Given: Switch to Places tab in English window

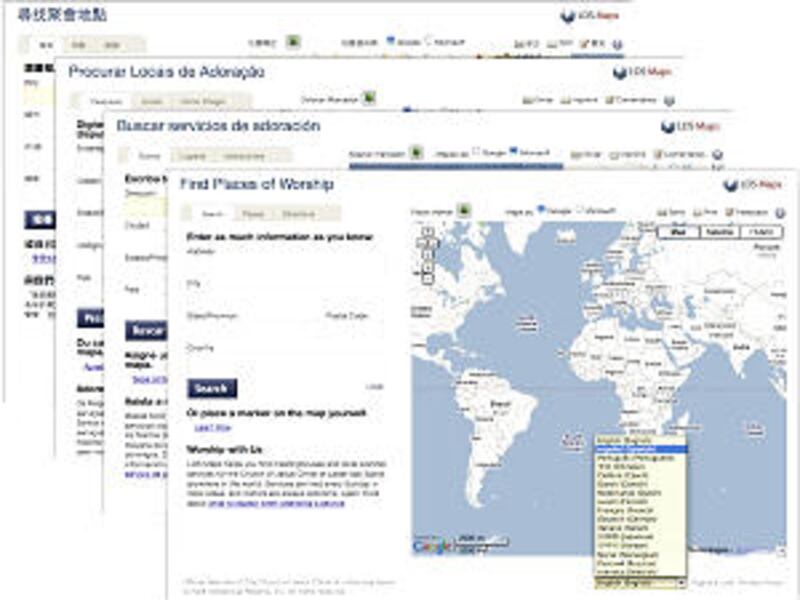Looking at the screenshot, I should [x=253, y=214].
